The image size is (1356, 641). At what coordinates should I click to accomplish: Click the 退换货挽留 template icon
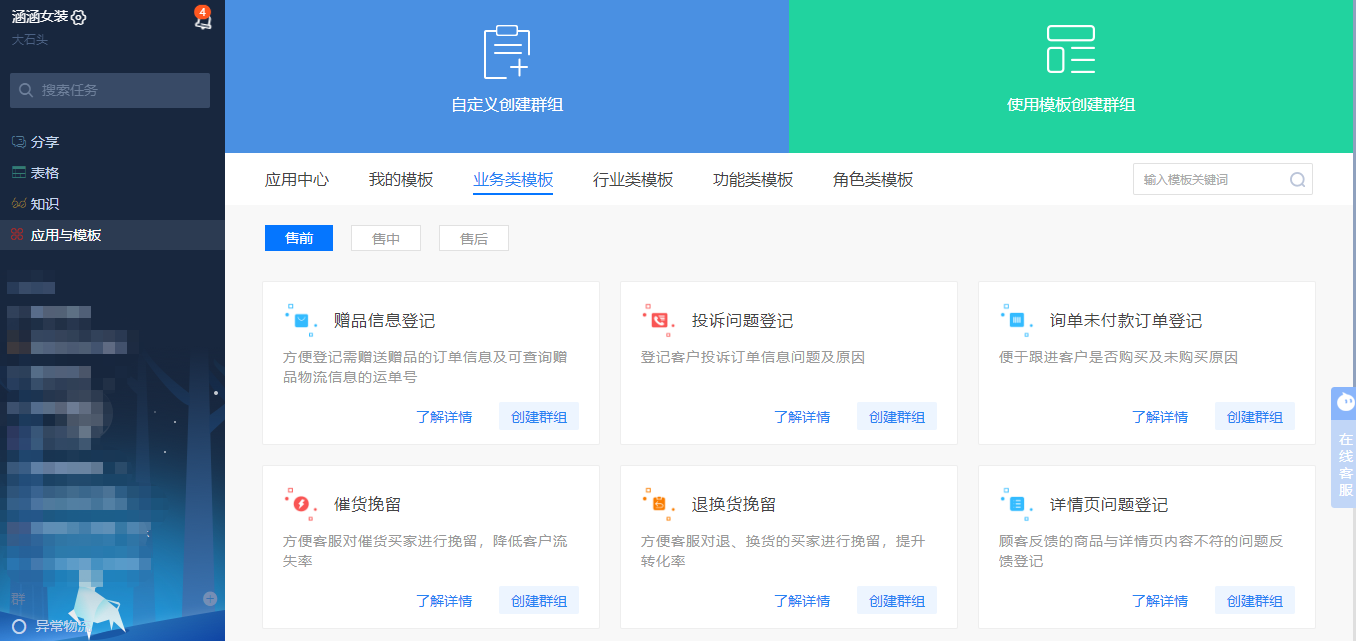coord(659,504)
